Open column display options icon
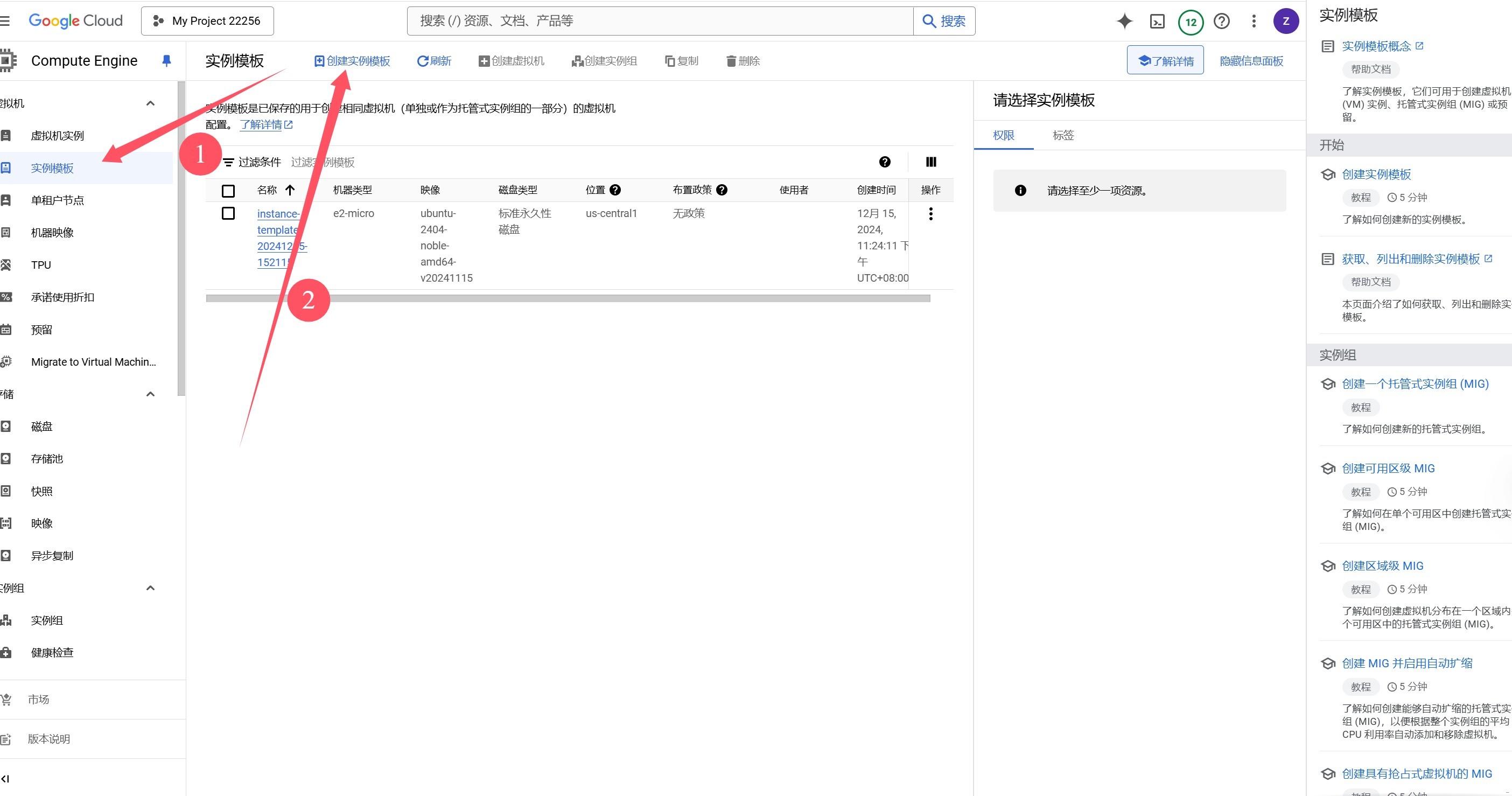This screenshot has width=1512, height=796. point(931,162)
